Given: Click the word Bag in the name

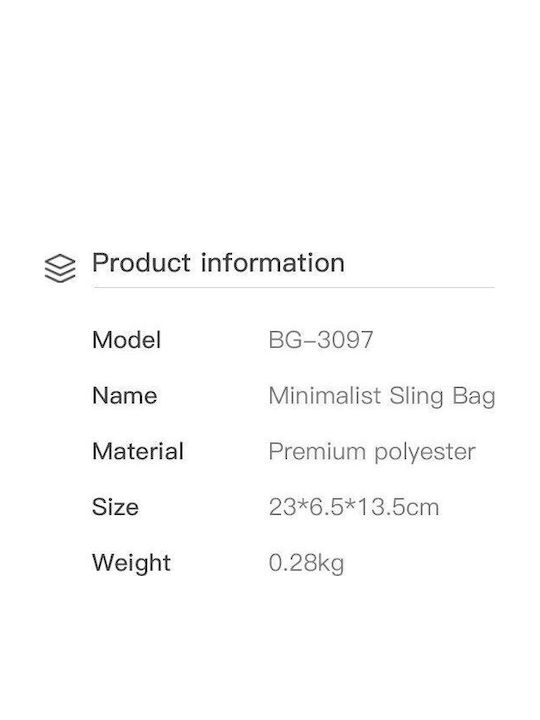Looking at the screenshot, I should point(474,397).
